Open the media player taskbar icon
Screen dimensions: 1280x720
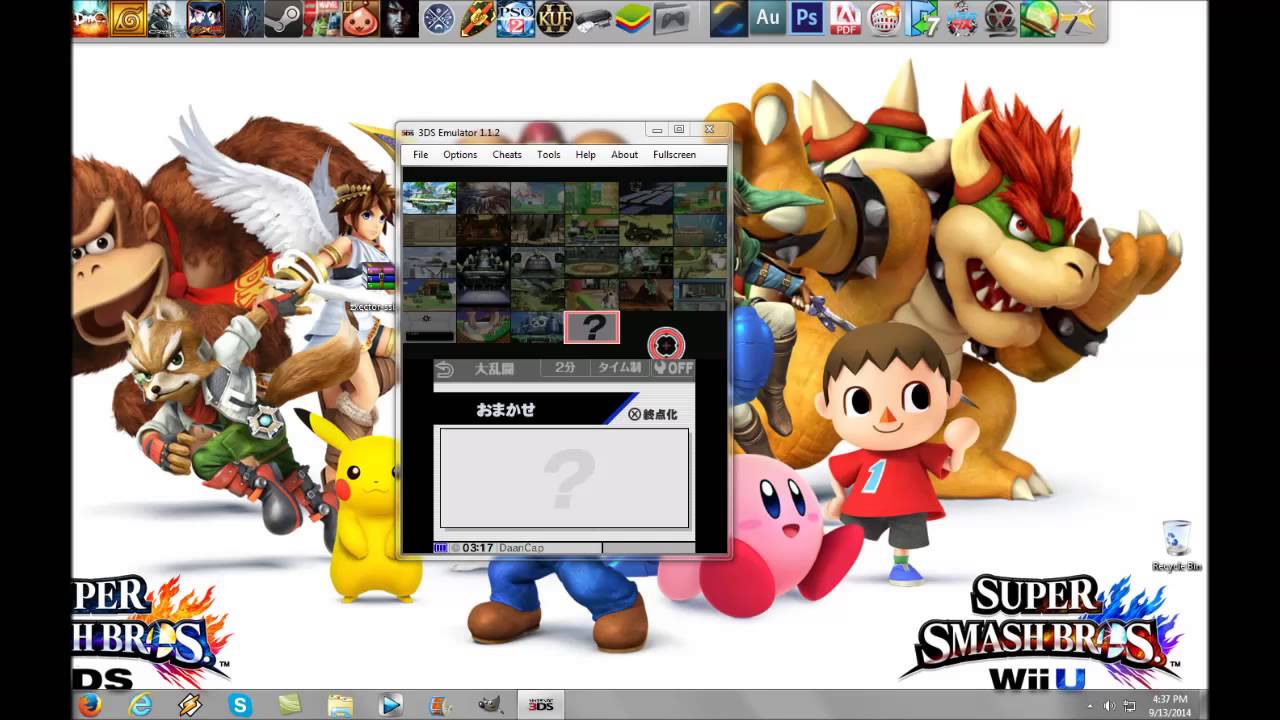pyautogui.click(x=390, y=705)
